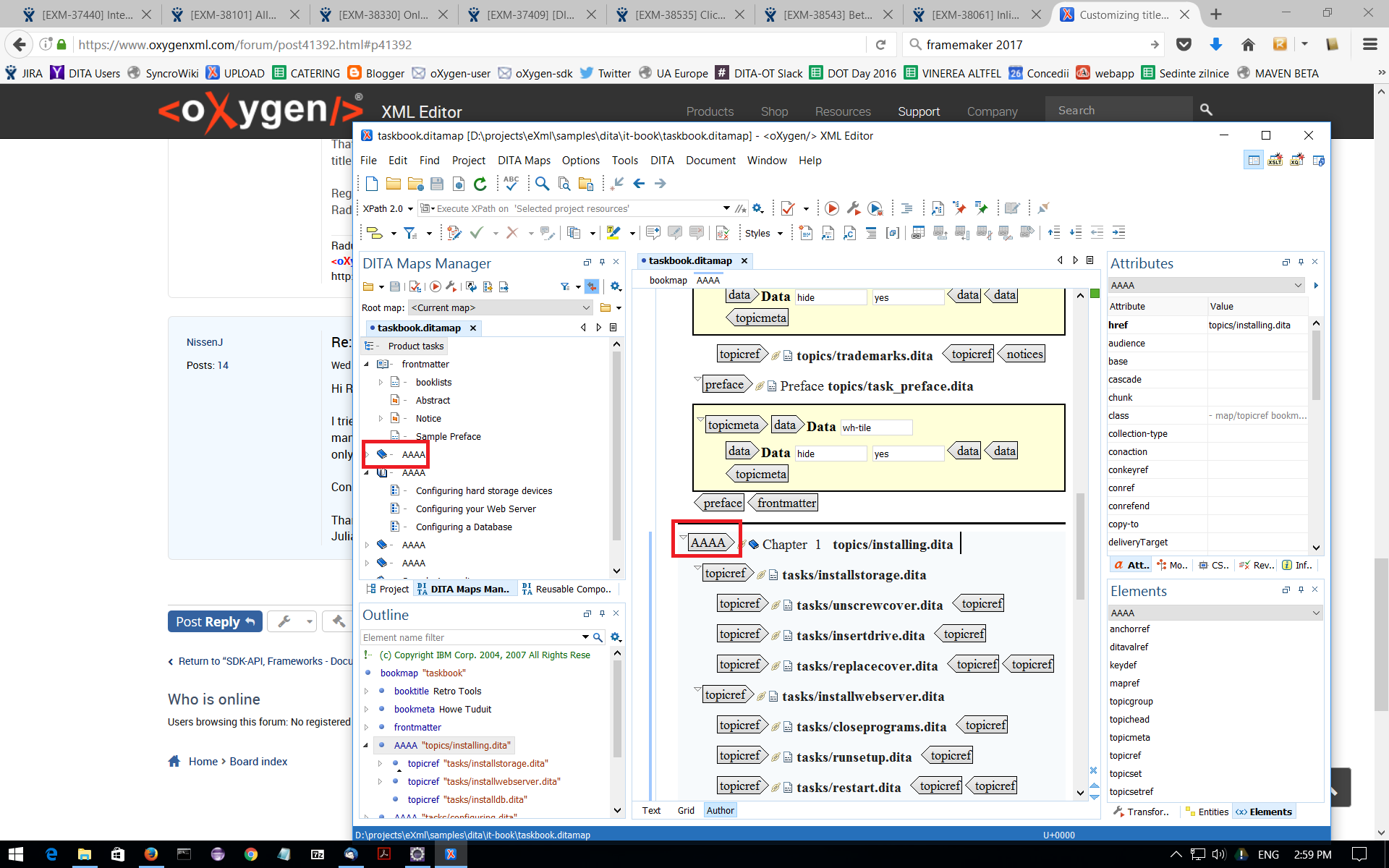Expand the booklists tree node

pyautogui.click(x=381, y=382)
